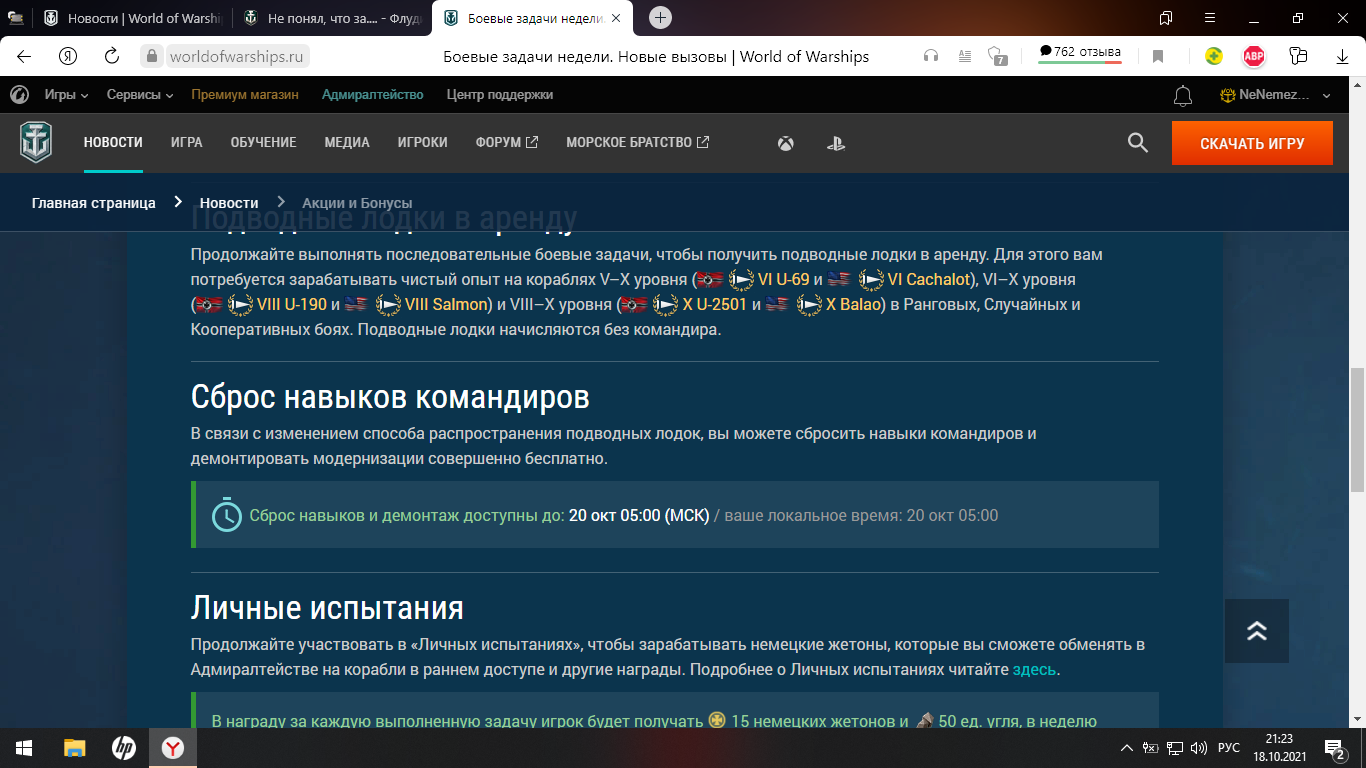The width and height of the screenshot is (1366, 768).
Task: Expand Сервисы dropdown menu
Action: (x=140, y=95)
